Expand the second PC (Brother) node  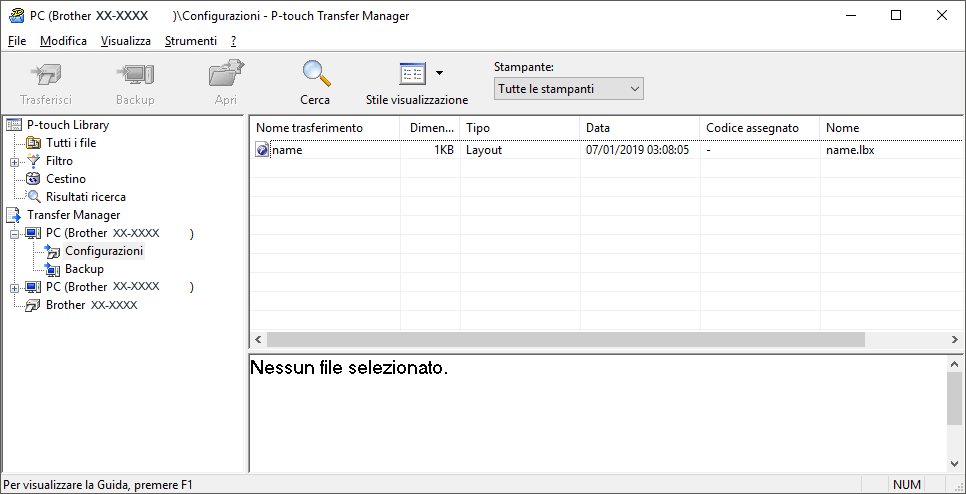(x=15, y=288)
